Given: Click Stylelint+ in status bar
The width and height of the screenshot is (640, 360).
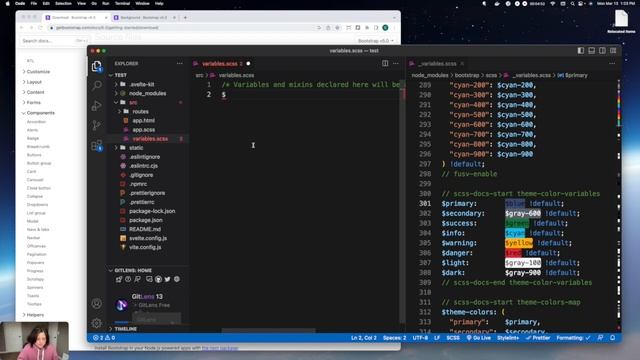Looking at the screenshot, I should coord(508,338).
